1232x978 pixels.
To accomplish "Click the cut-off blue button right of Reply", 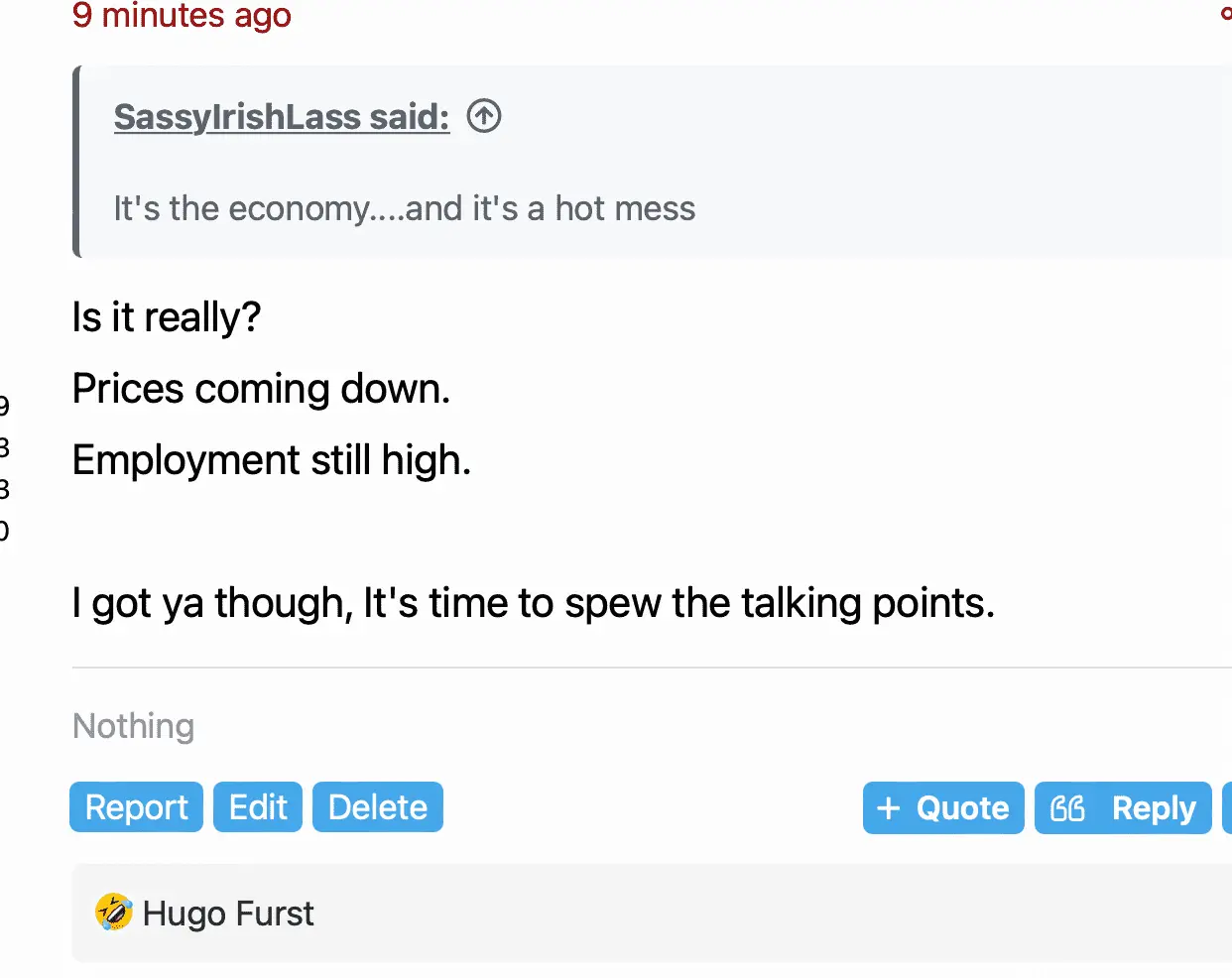I will tap(1227, 807).
